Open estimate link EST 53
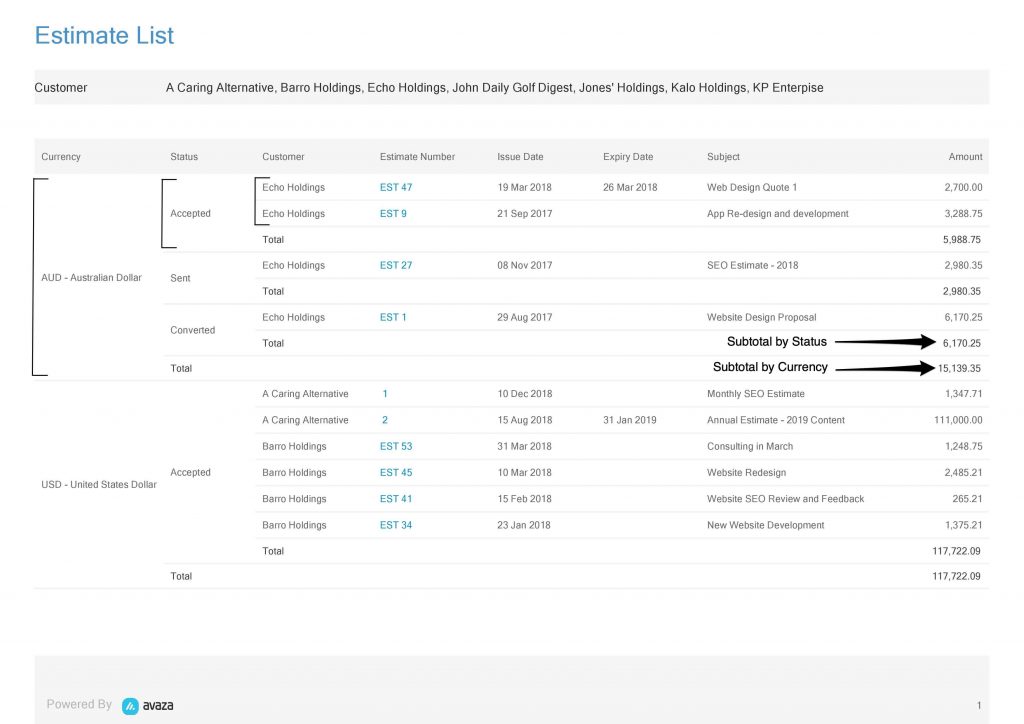Image resolution: width=1024 pixels, height=724 pixels. (x=396, y=447)
